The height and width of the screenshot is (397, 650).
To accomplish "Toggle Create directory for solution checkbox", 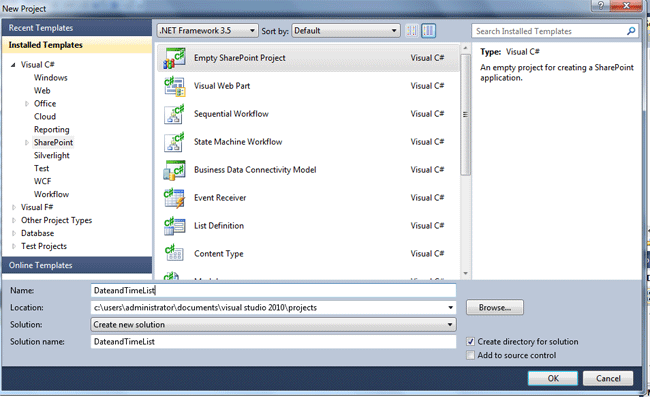I will (x=471, y=341).
